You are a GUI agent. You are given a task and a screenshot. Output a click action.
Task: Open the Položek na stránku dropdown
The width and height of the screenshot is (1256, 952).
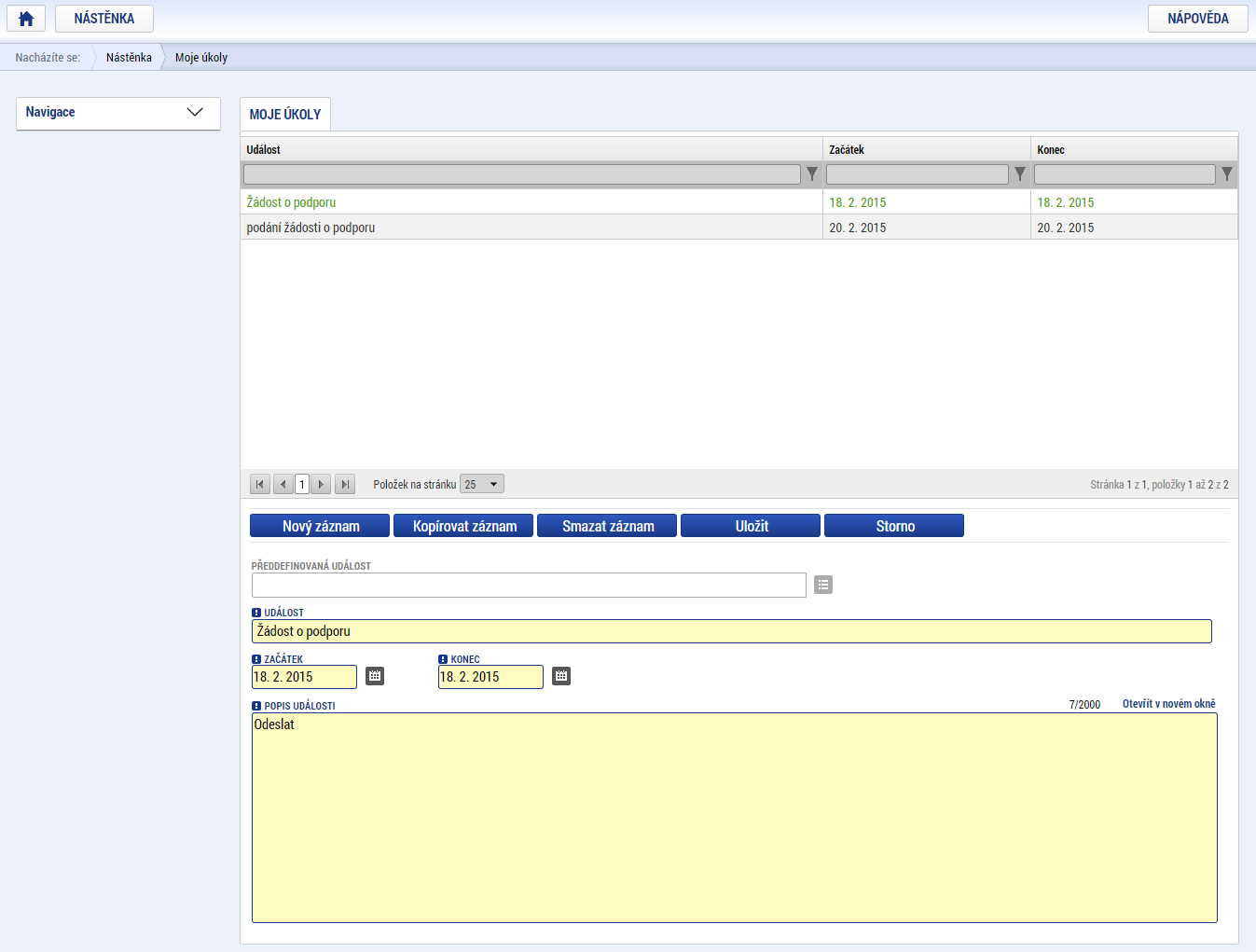tap(482, 484)
